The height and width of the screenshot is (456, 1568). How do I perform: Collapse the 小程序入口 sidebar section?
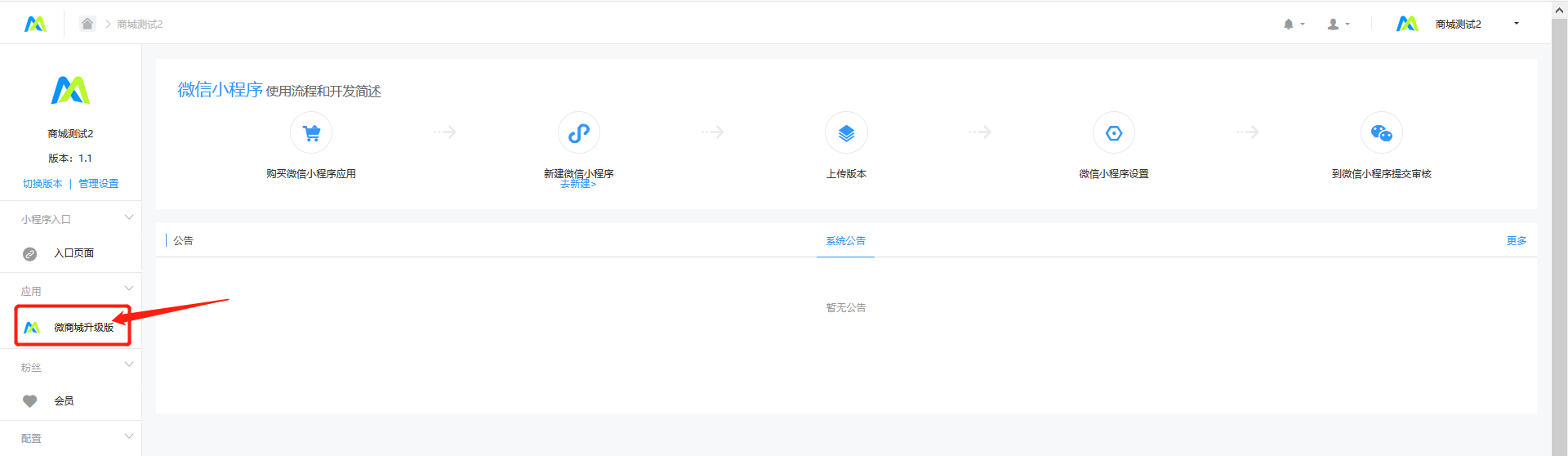(x=129, y=217)
